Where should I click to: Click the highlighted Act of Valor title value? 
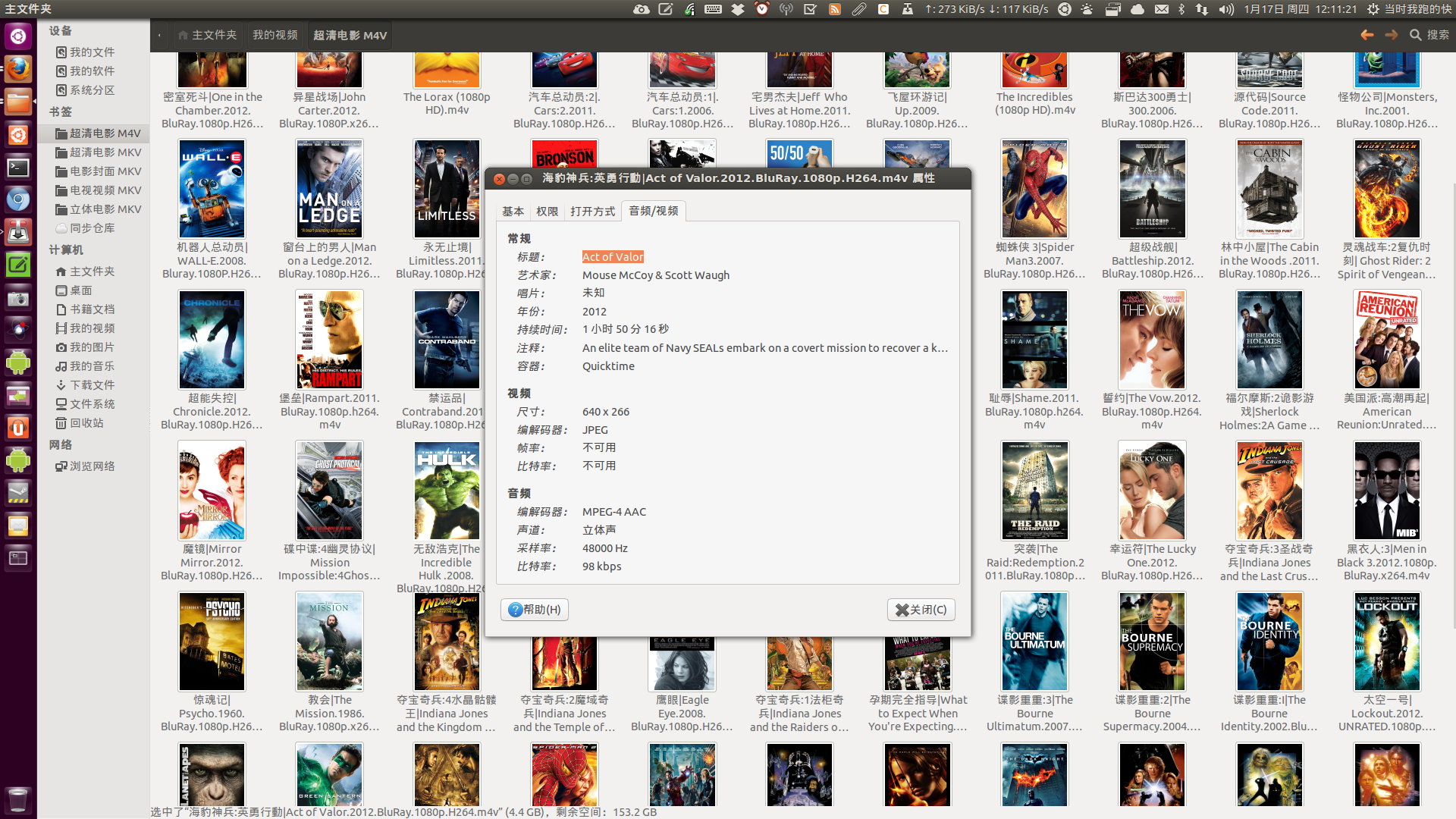point(613,257)
